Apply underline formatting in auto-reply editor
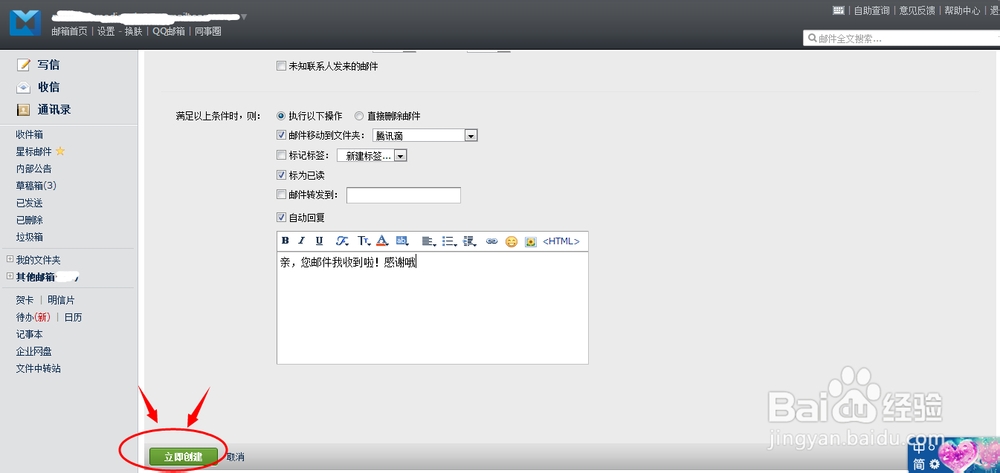The height and width of the screenshot is (473, 1000). [x=320, y=241]
